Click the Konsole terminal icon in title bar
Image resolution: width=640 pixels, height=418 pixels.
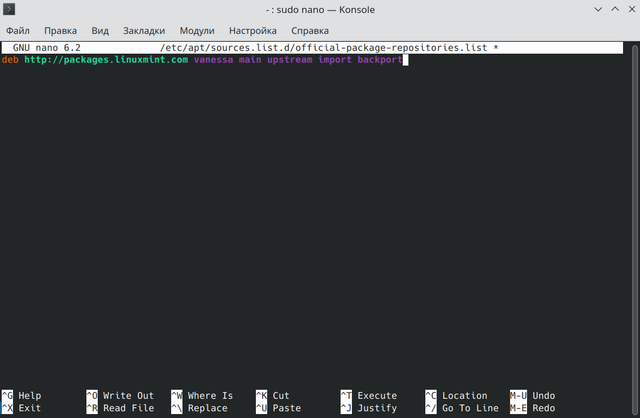pyautogui.click(x=9, y=9)
